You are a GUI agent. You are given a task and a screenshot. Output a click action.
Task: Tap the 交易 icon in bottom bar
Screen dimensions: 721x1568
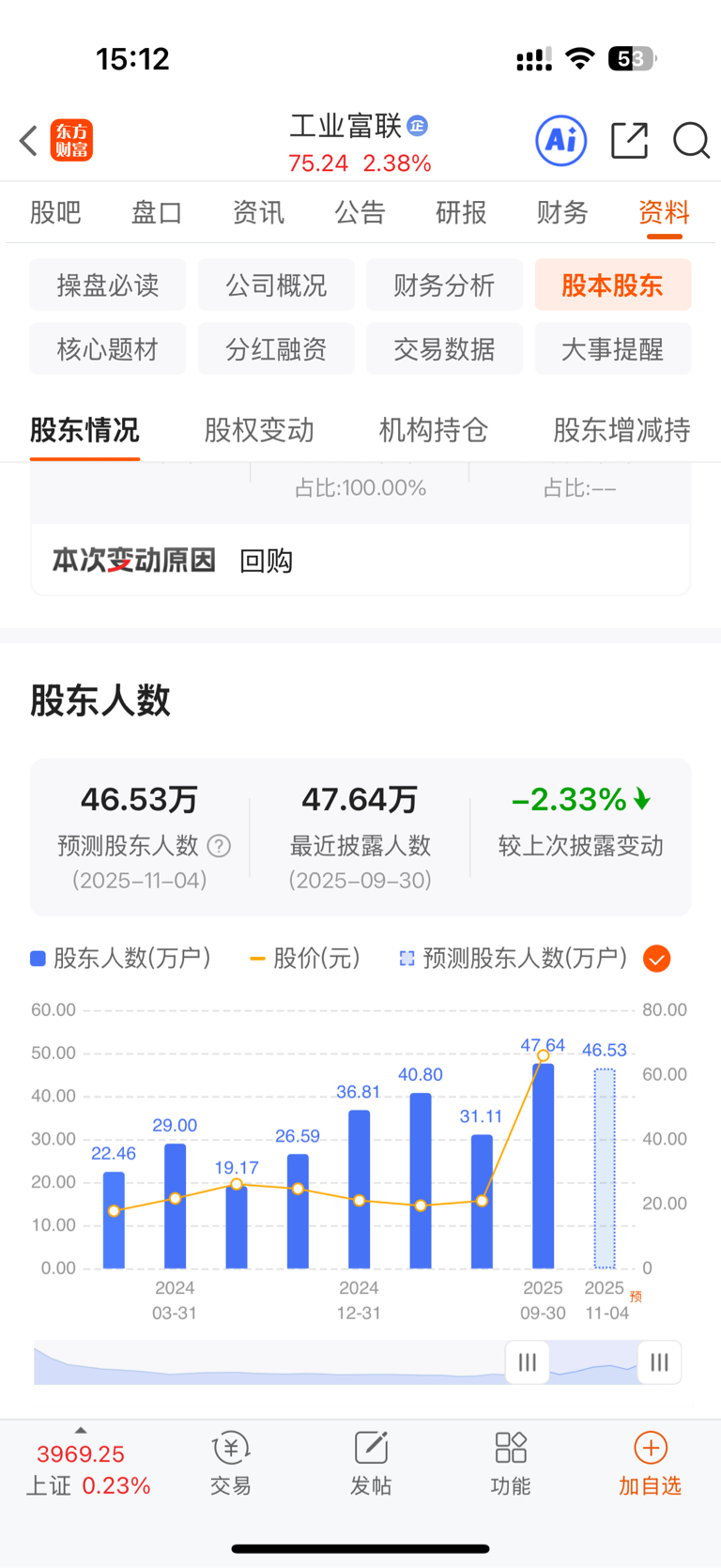[230, 1449]
